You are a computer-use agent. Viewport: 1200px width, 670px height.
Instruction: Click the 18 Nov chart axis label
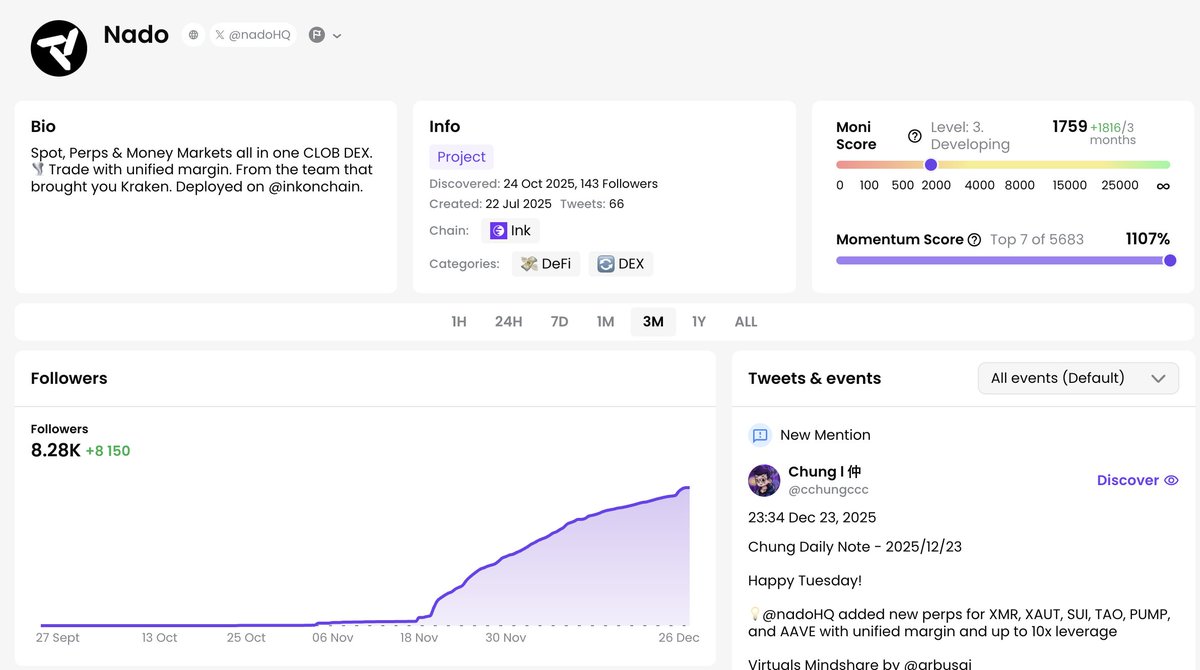click(x=419, y=638)
